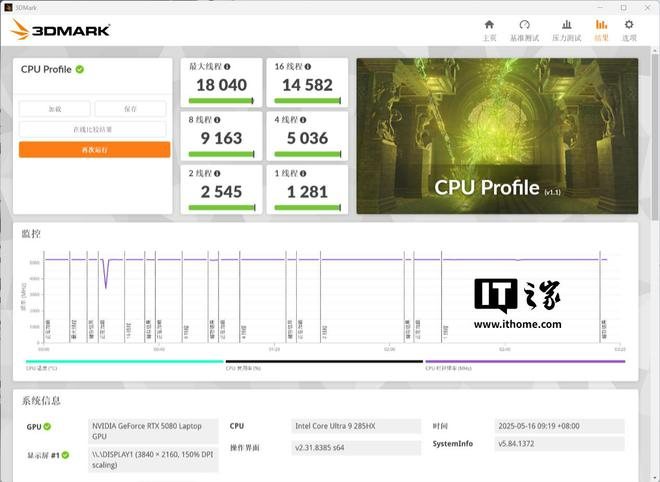This screenshot has width=660, height=482.
Task: Toggle the purple CPU clock frequency legend
Action: coord(525,361)
